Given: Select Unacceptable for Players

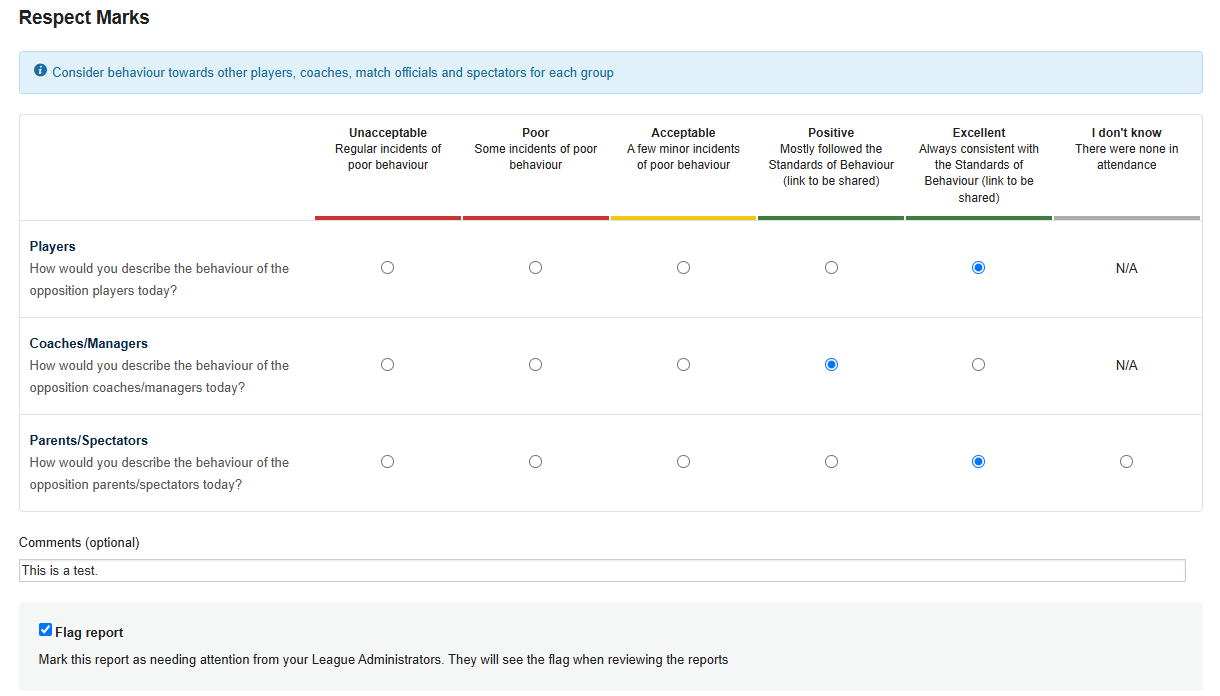Looking at the screenshot, I should [x=388, y=268].
